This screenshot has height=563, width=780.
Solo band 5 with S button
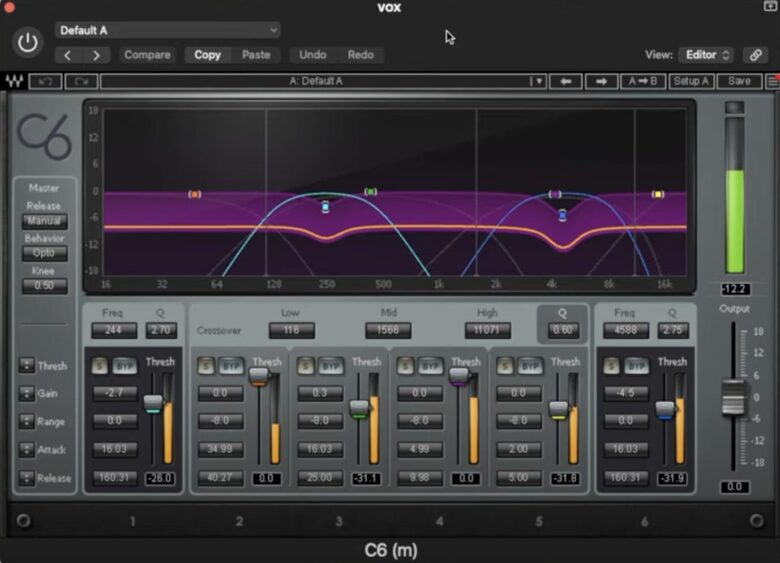(x=504, y=366)
